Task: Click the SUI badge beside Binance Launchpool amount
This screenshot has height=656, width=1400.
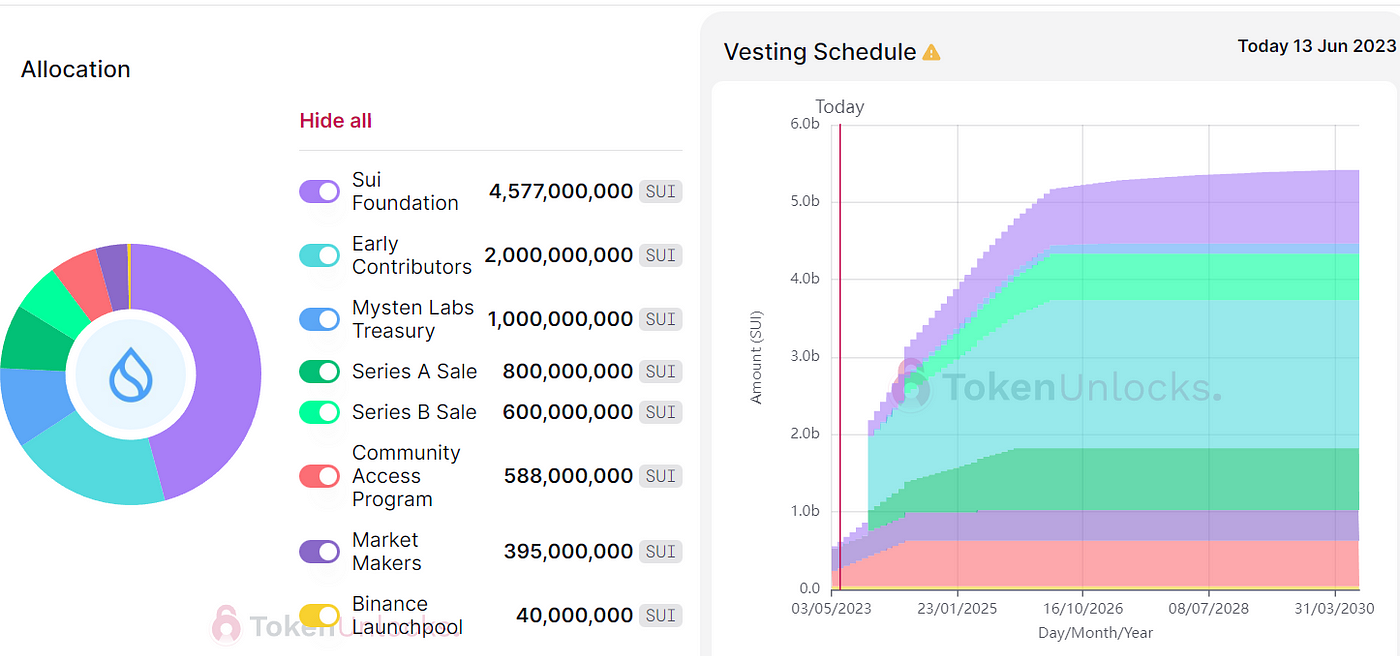Action: click(x=660, y=615)
